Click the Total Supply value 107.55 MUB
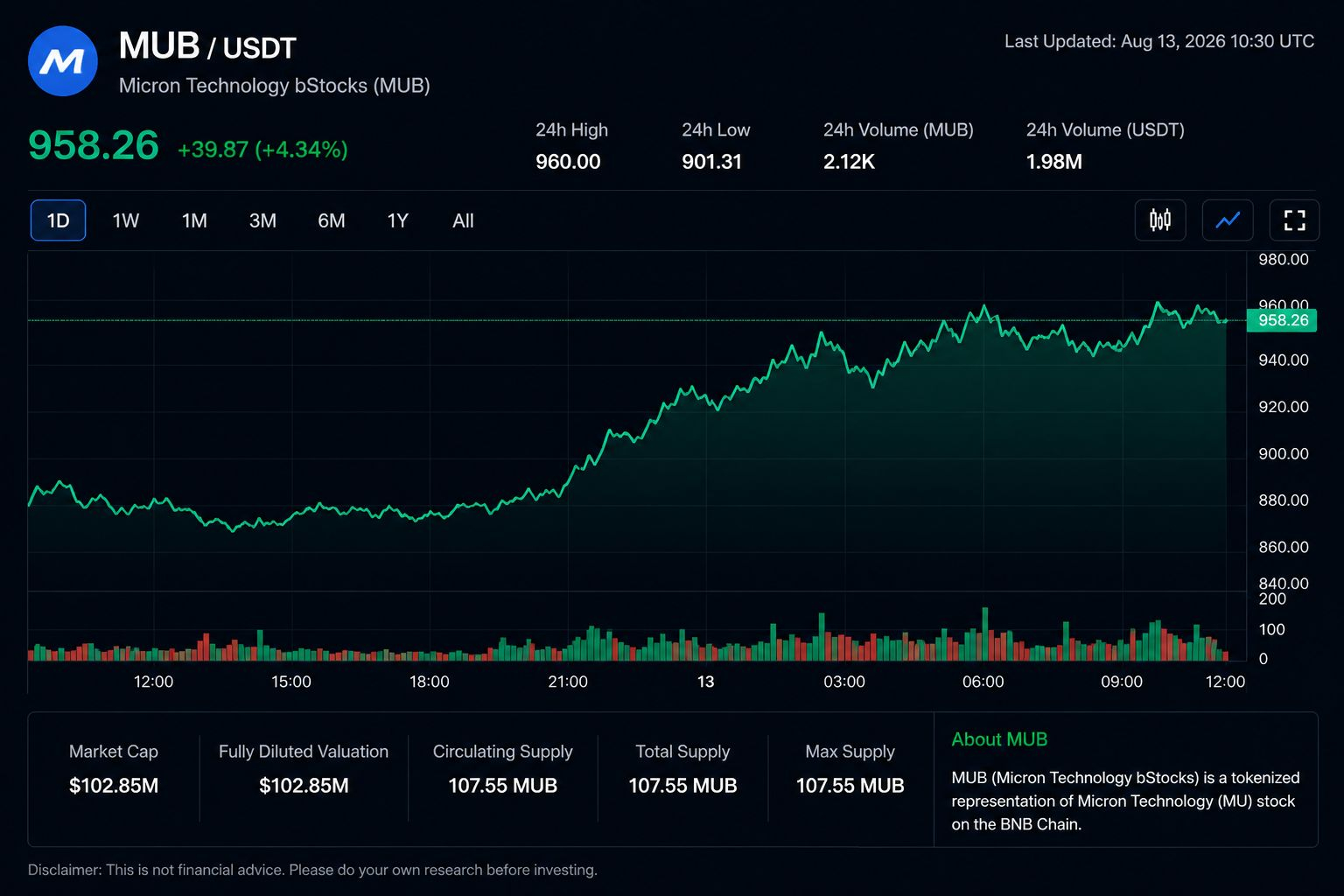Image resolution: width=1344 pixels, height=896 pixels. [x=682, y=786]
